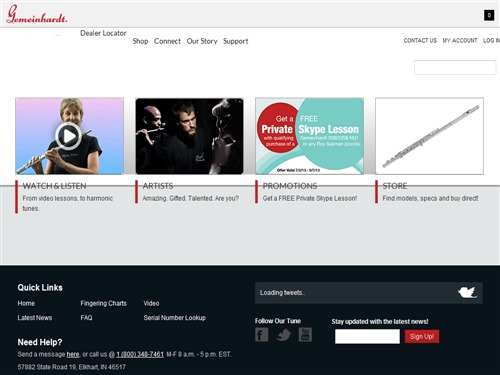The height and width of the screenshot is (375, 500).
Task: Open the Private Skype Lesson promotion banner
Action: 309,136
